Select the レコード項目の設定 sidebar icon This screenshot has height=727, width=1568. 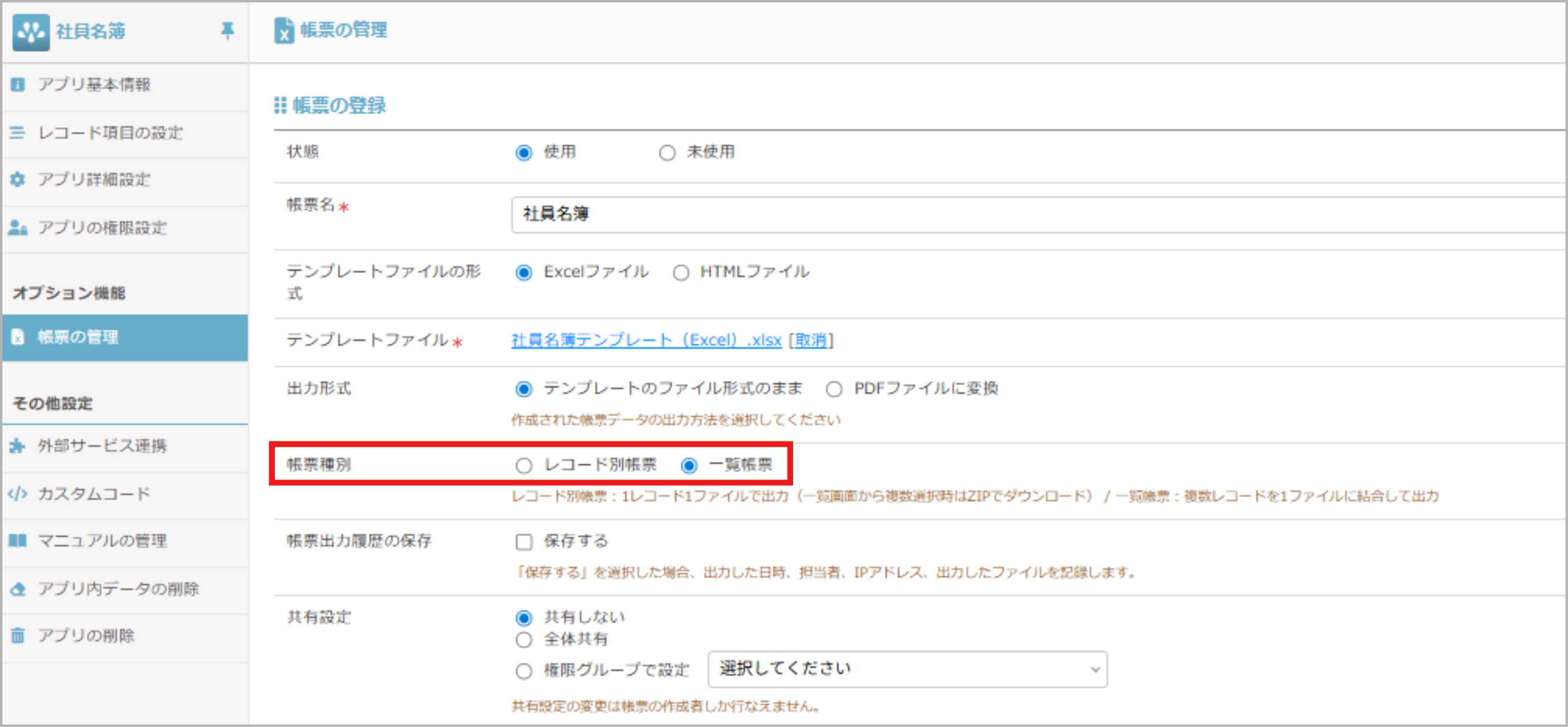click(17, 133)
